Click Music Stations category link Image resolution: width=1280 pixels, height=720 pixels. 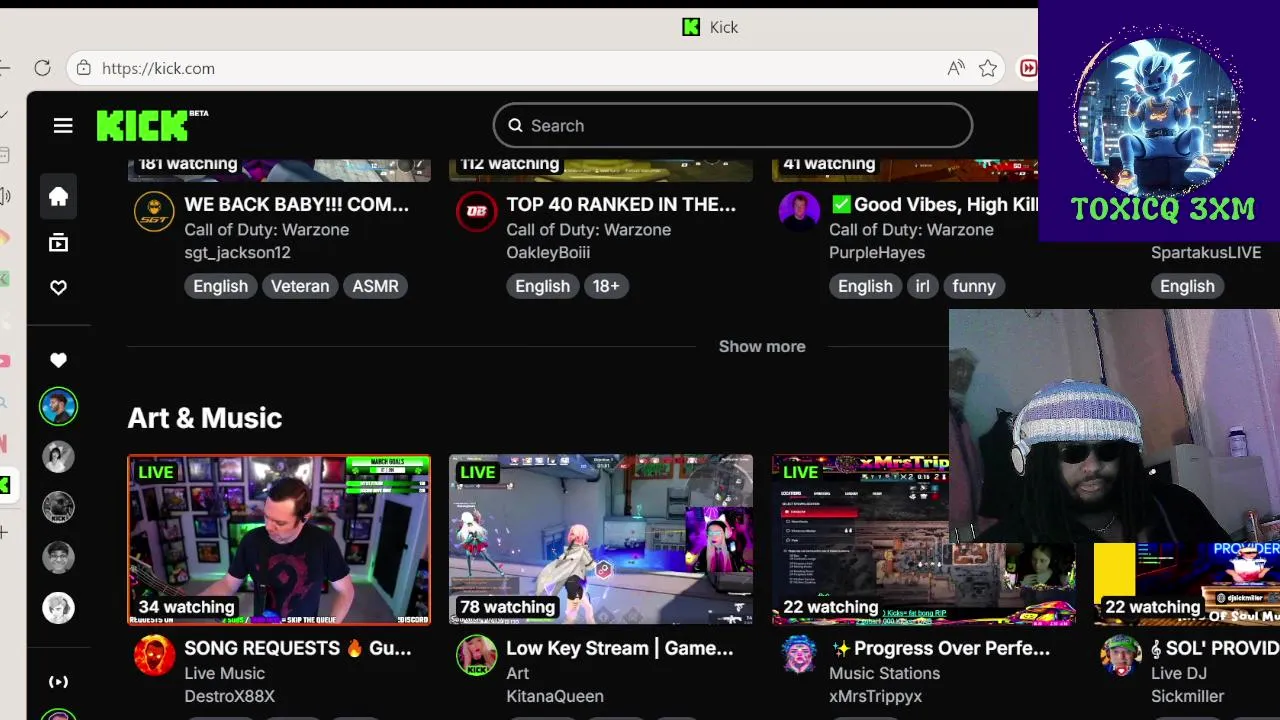tap(884, 673)
